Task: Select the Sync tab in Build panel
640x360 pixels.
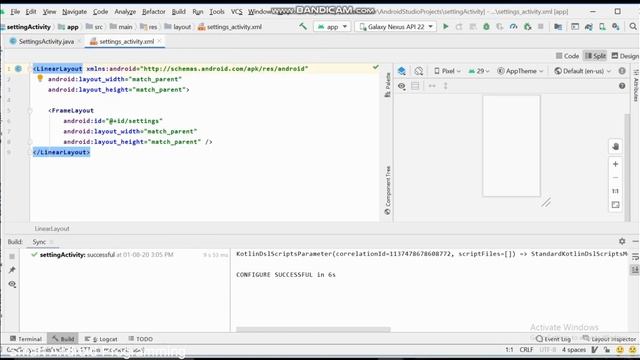Action: click(39, 242)
